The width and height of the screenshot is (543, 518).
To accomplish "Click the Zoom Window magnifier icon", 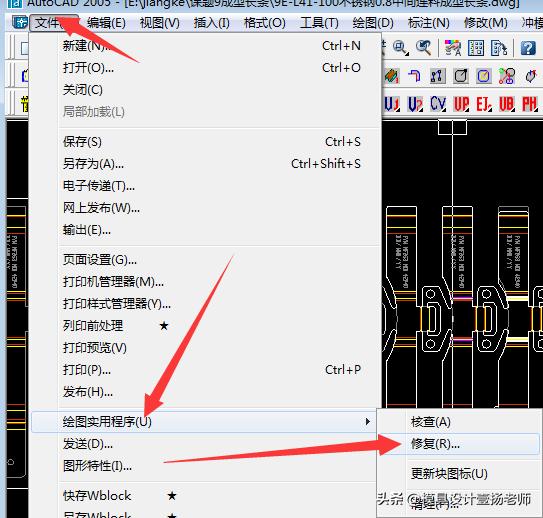I will [x=400, y=48].
